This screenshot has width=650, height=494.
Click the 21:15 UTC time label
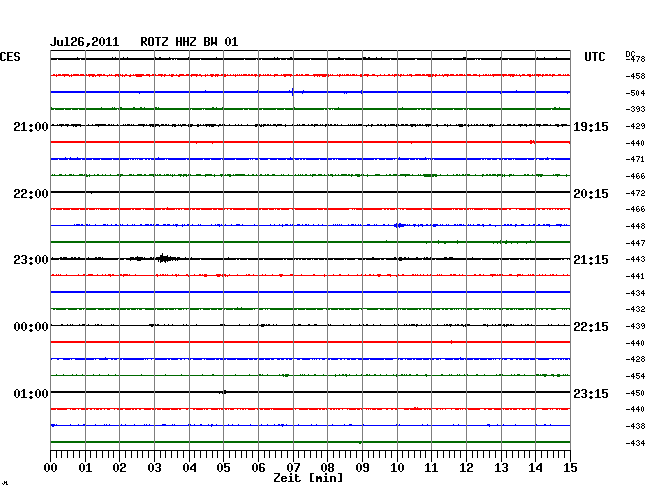pyautogui.click(x=591, y=260)
